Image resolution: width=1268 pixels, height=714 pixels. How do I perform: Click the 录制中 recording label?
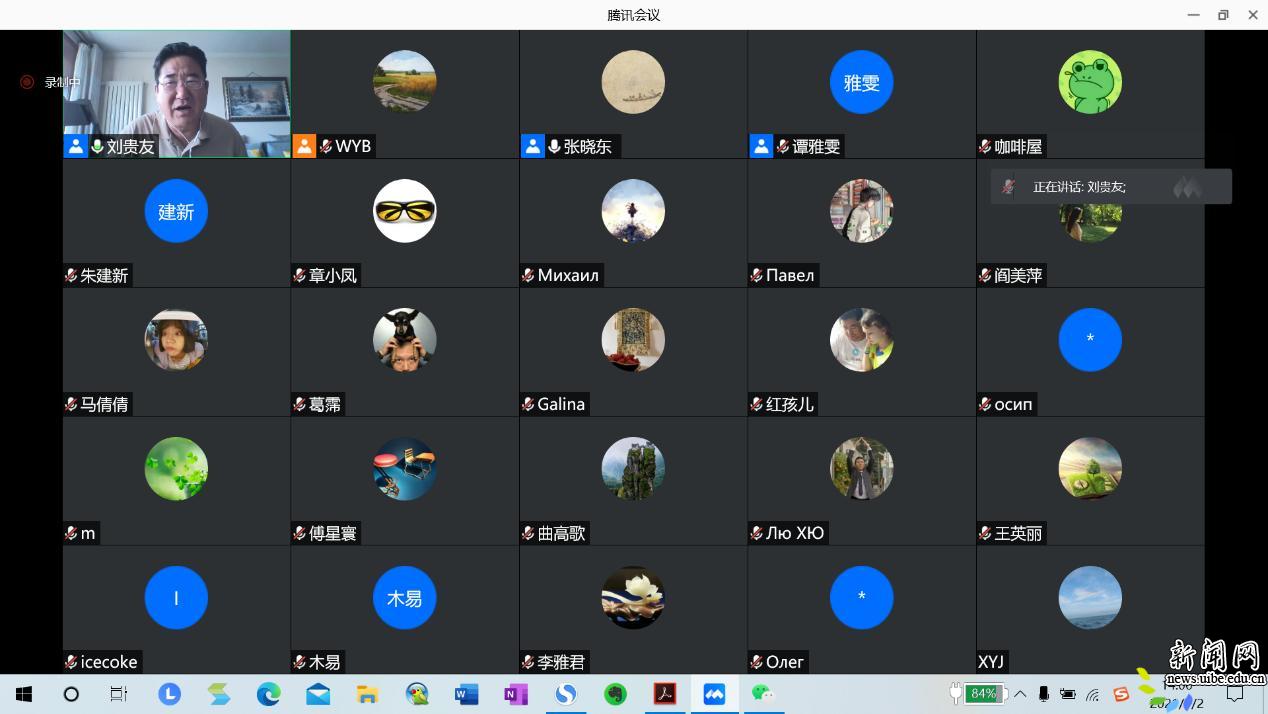(x=62, y=82)
